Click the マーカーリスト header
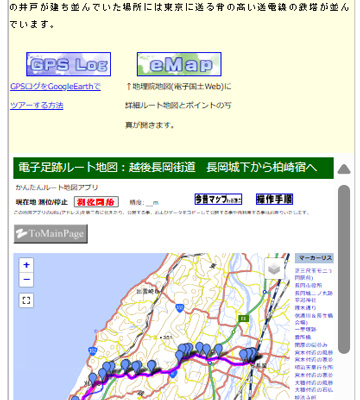Screen dimensions: 360x400 point(314,258)
